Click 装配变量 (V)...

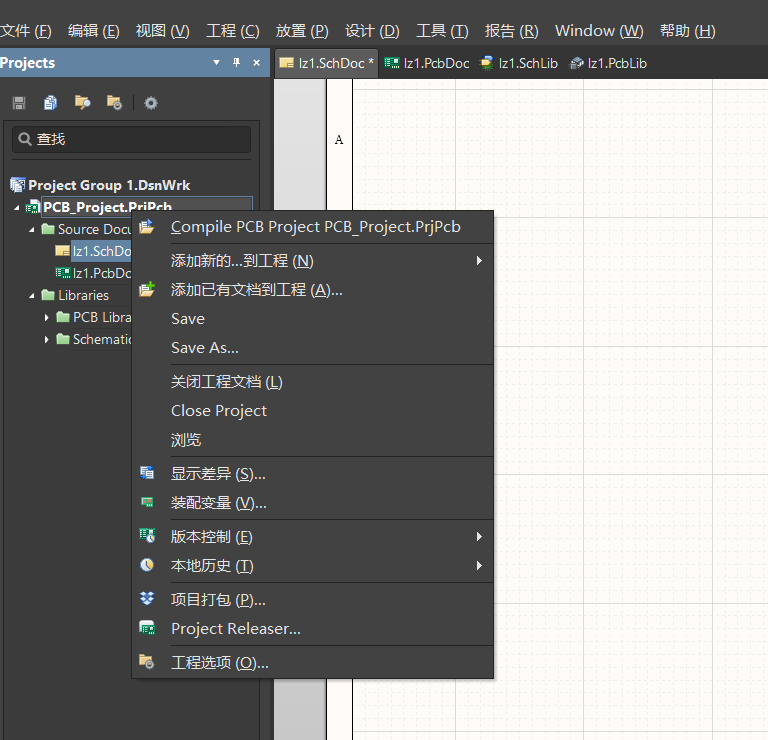pyautogui.click(x=312, y=502)
